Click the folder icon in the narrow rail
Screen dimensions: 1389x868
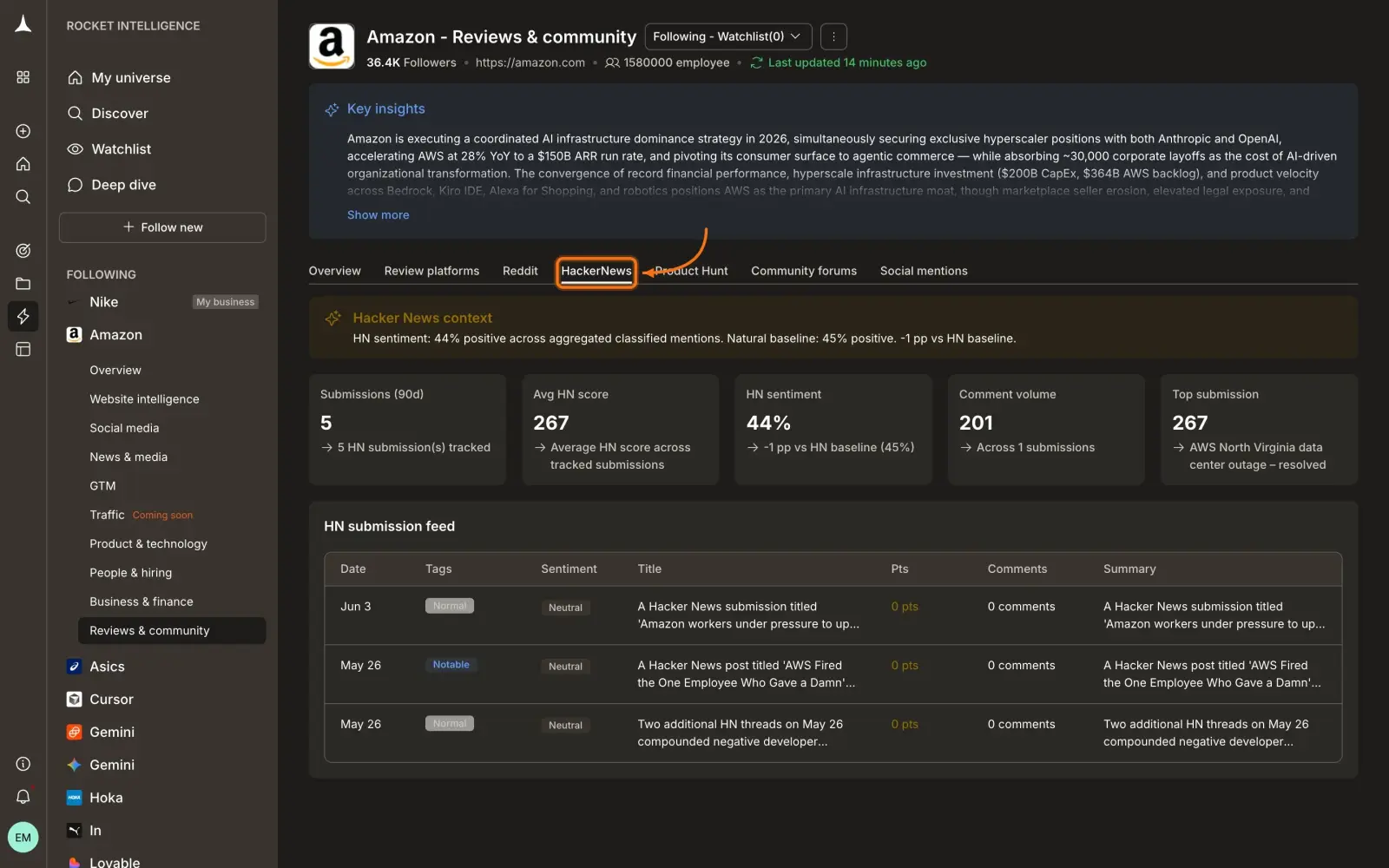(x=23, y=284)
